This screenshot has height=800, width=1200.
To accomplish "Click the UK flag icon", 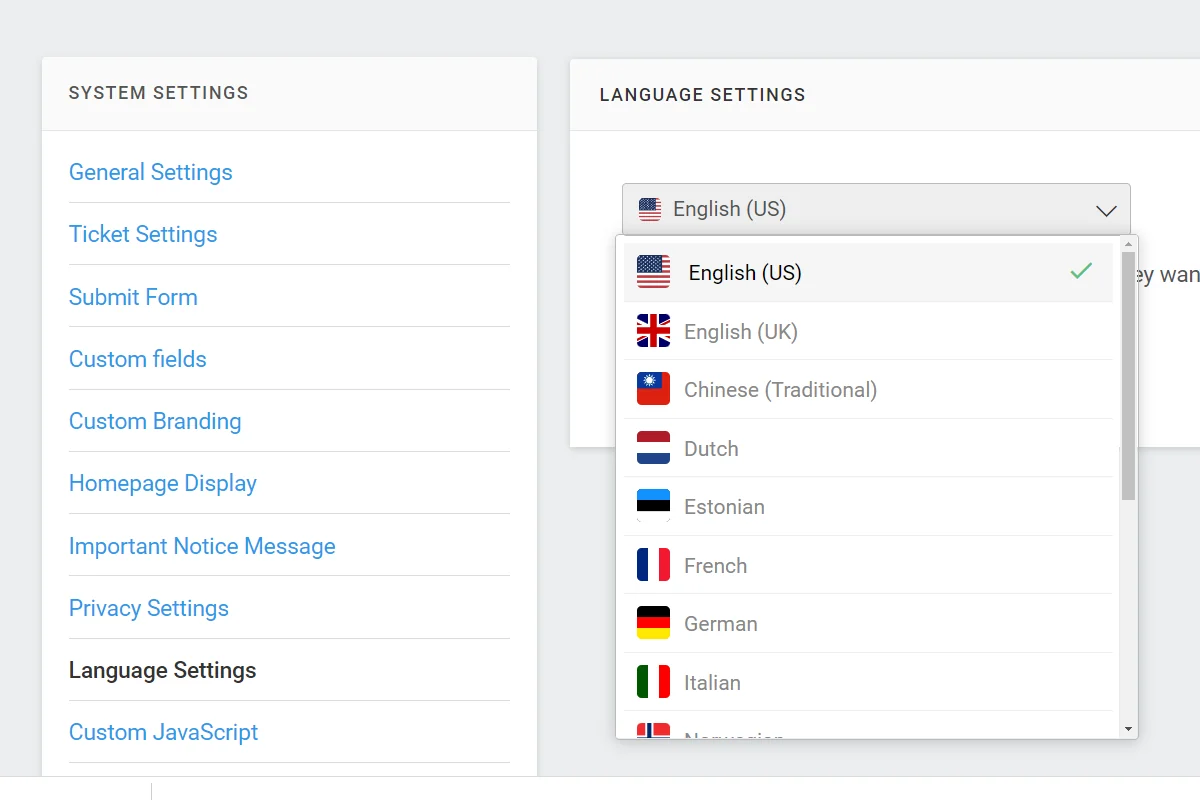I will 653,331.
